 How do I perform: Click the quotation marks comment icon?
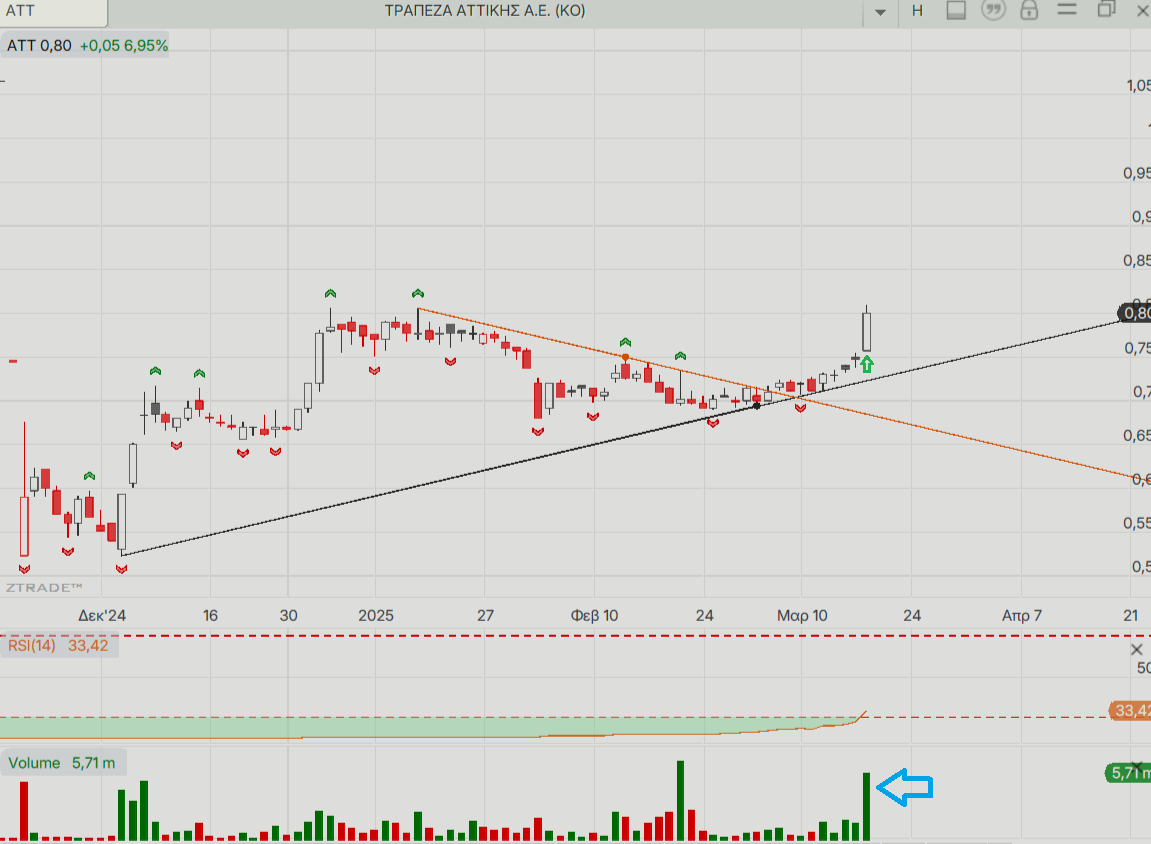pos(992,11)
